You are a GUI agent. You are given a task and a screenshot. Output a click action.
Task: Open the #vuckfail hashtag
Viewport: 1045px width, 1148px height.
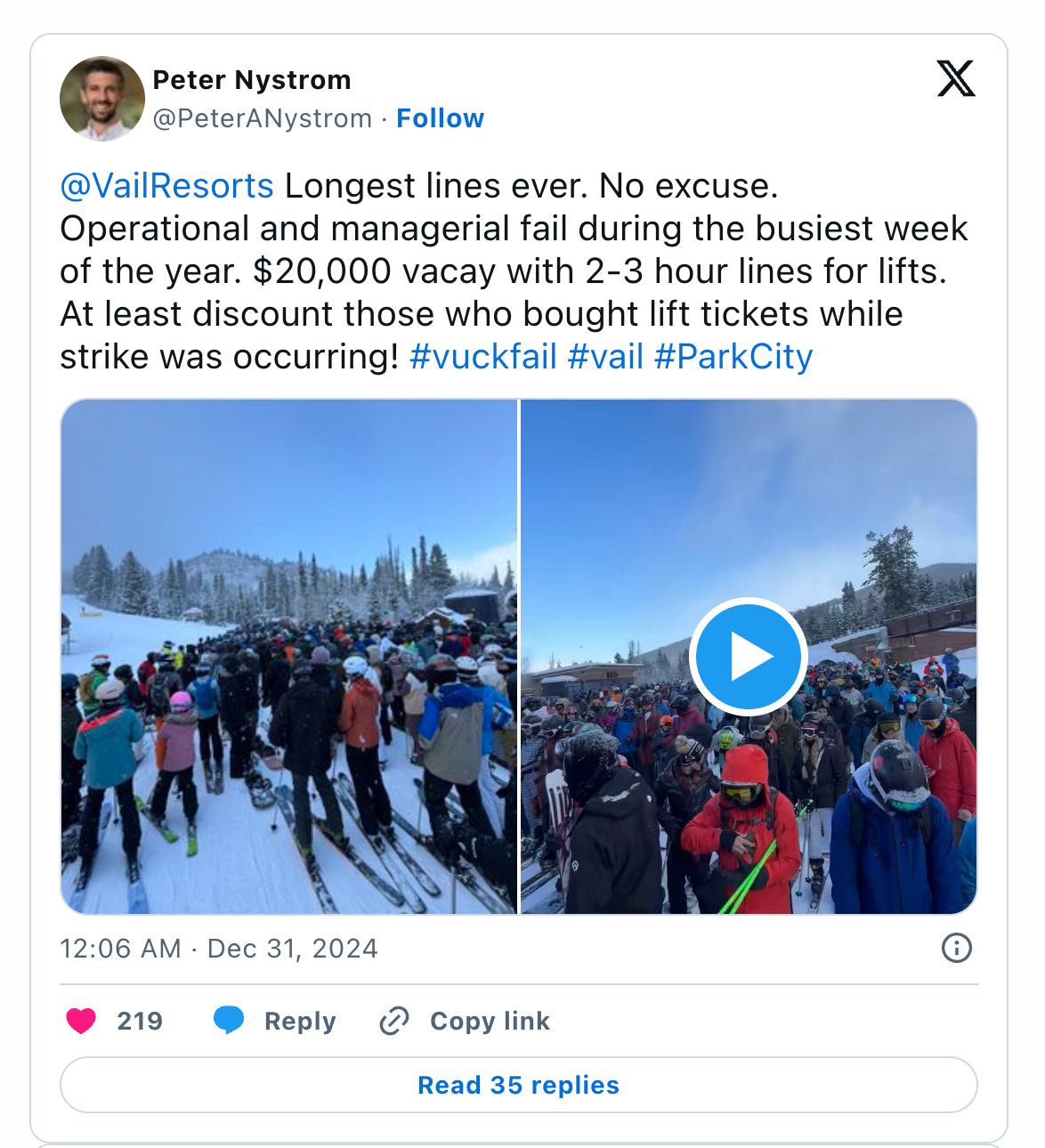[x=483, y=357]
